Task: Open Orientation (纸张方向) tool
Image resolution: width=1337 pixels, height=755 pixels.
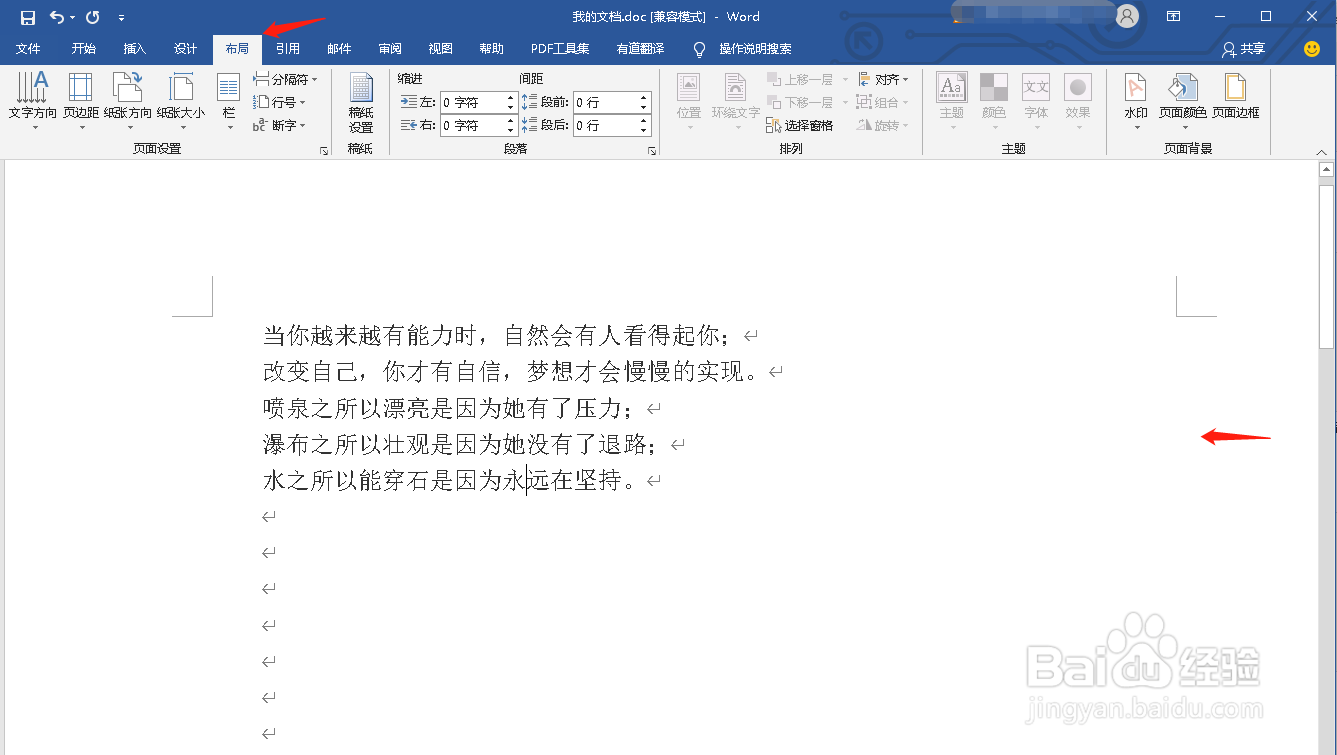Action: (128, 101)
